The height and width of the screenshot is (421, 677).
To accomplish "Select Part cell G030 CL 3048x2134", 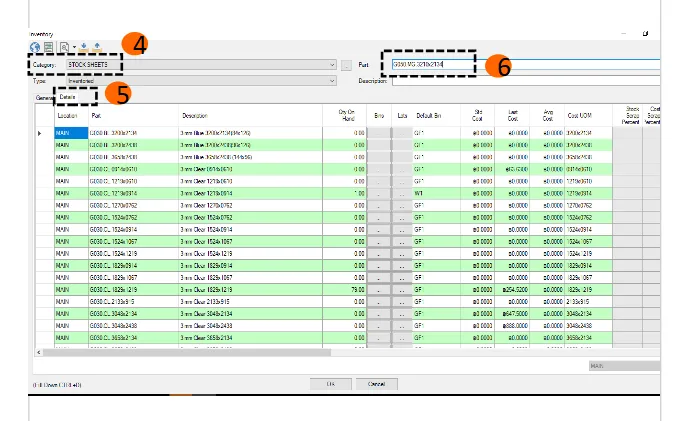I will point(133,314).
